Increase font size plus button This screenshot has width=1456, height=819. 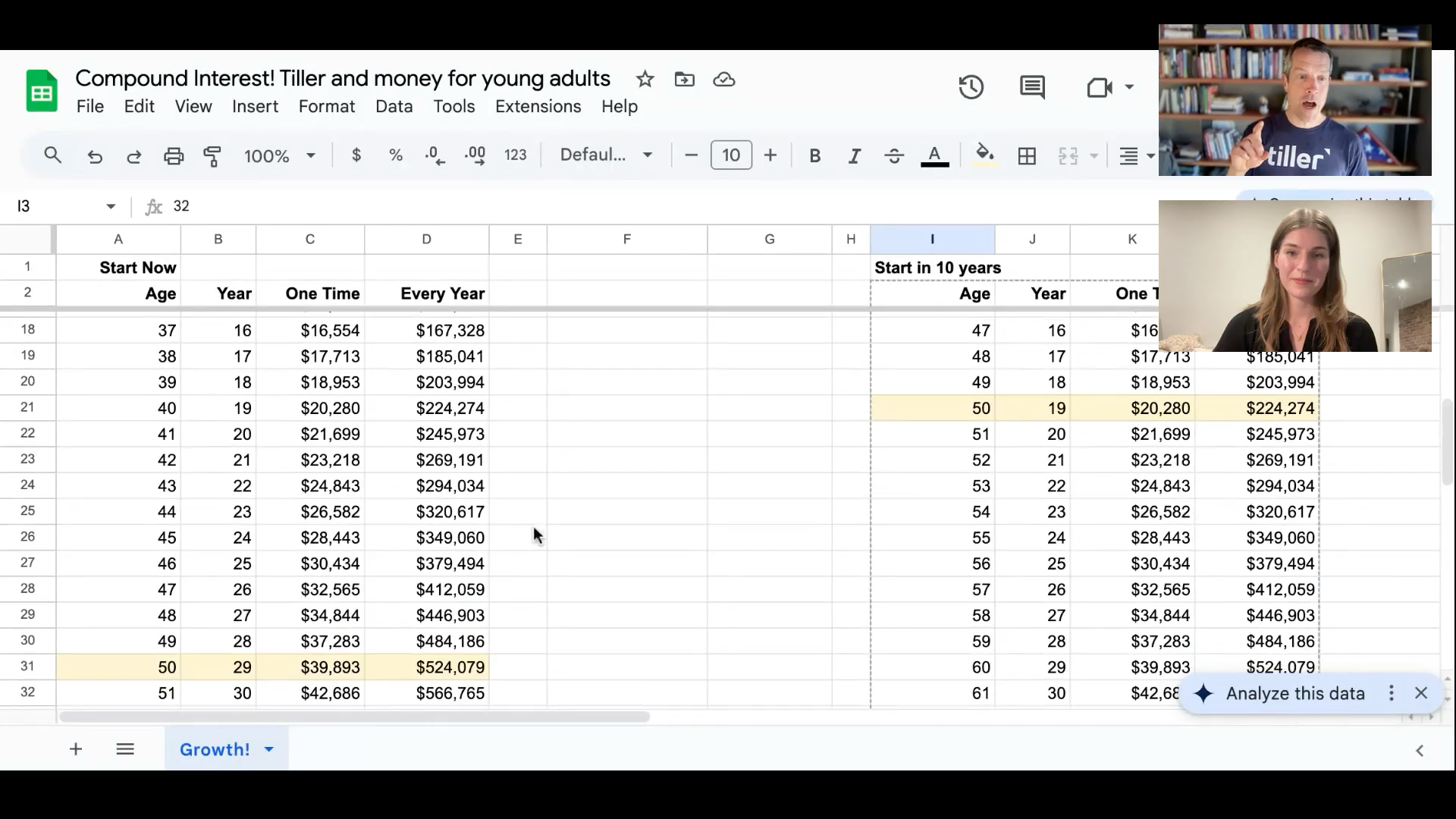[770, 155]
